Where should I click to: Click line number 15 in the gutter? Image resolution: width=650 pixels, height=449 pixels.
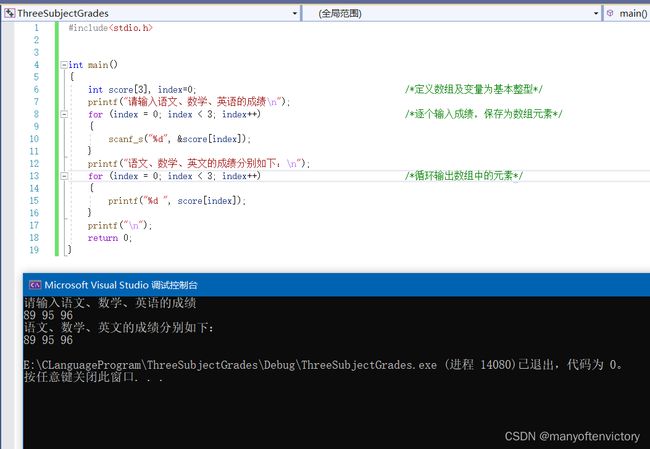34,201
